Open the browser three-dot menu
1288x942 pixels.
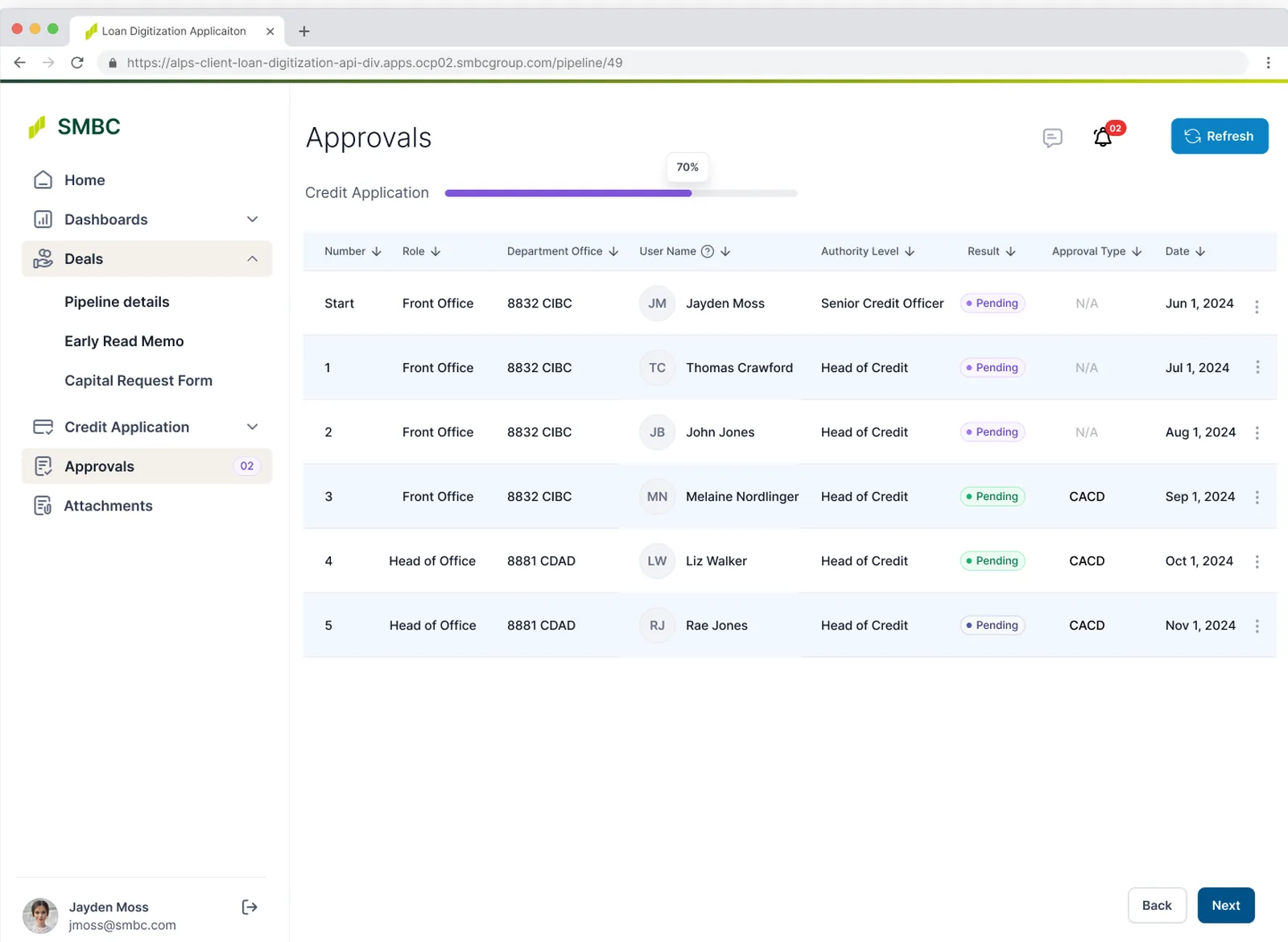pos(1268,63)
